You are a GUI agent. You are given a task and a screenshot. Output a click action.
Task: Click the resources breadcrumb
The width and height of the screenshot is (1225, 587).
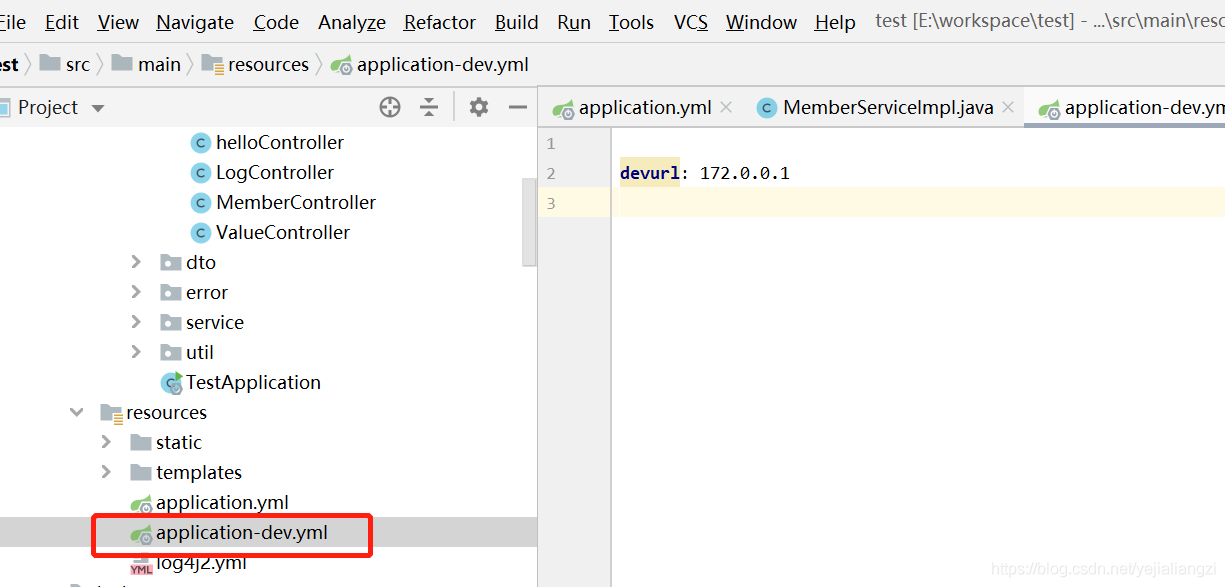(256, 65)
